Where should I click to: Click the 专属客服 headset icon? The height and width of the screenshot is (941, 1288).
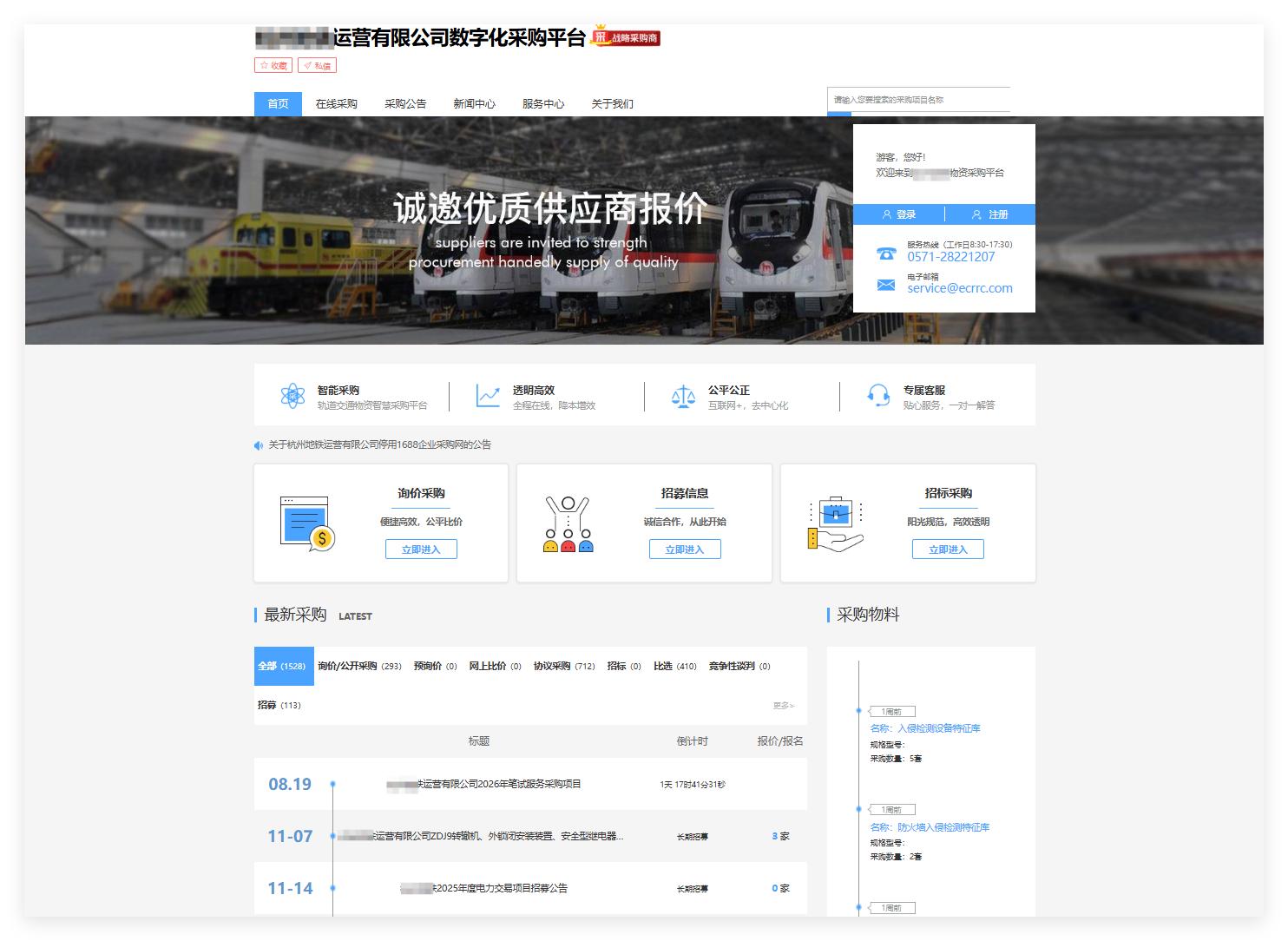pyautogui.click(x=878, y=396)
